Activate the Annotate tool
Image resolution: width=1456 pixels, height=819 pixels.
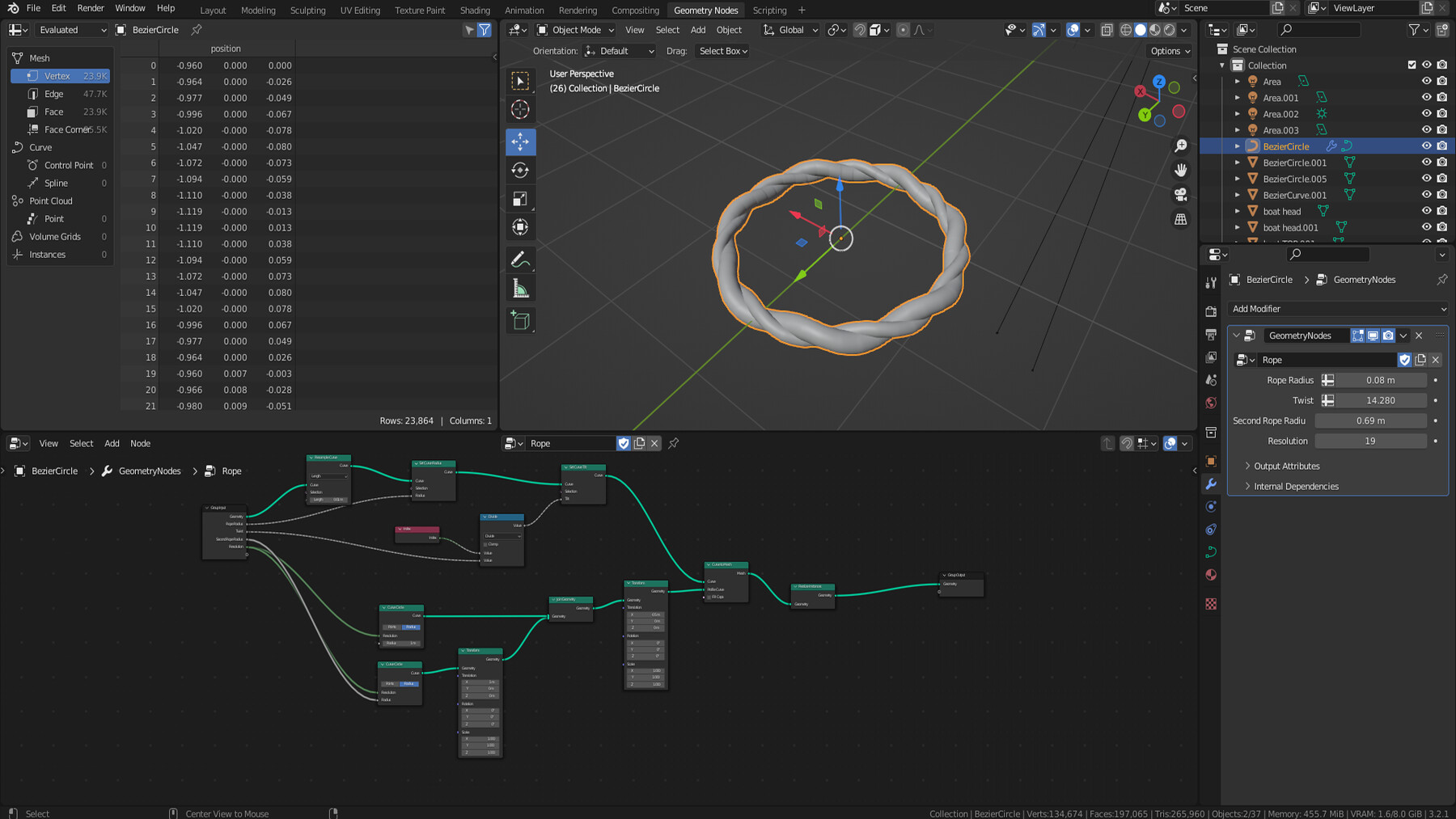[520, 259]
